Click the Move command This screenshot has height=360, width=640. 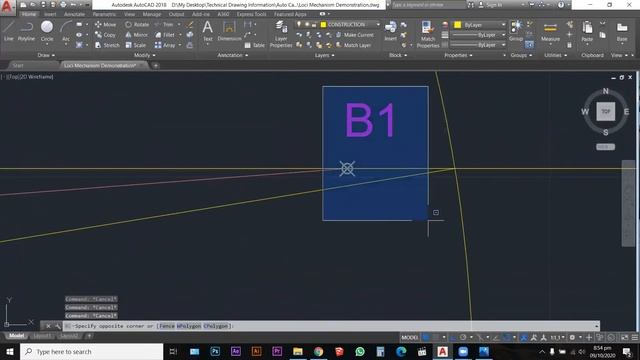tap(105, 24)
